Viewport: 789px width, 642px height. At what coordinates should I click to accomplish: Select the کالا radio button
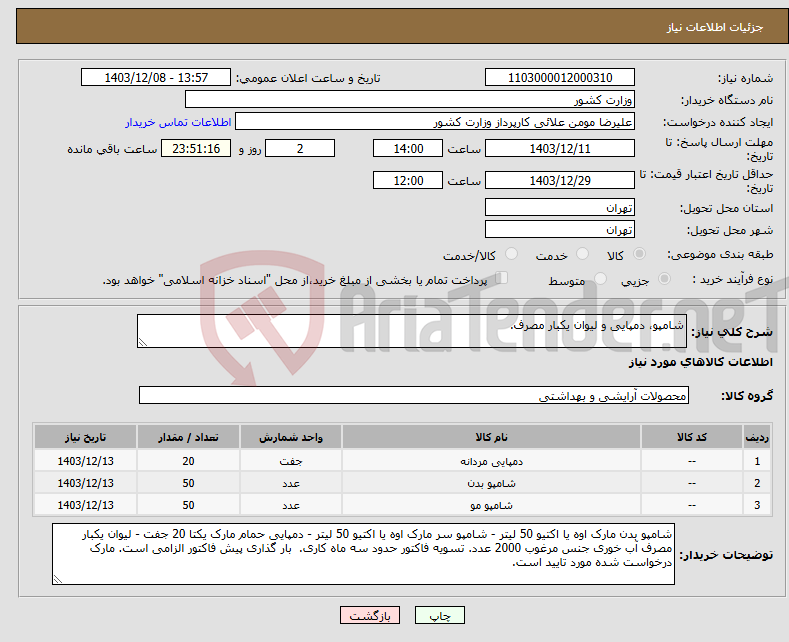tap(639, 254)
